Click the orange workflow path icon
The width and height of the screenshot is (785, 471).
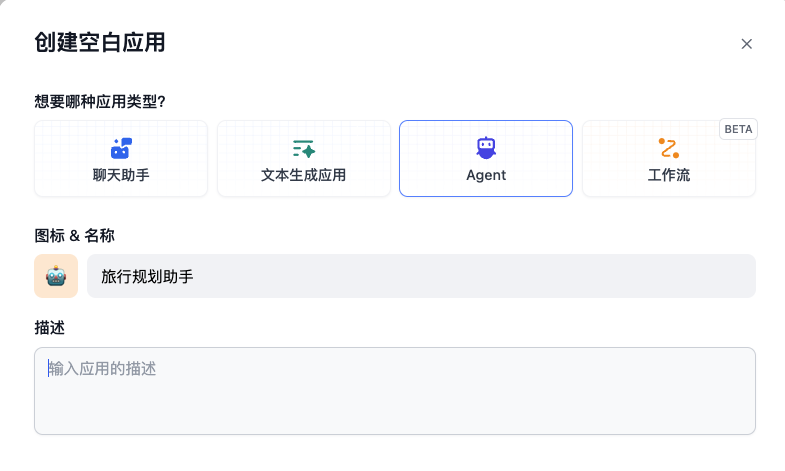click(669, 148)
